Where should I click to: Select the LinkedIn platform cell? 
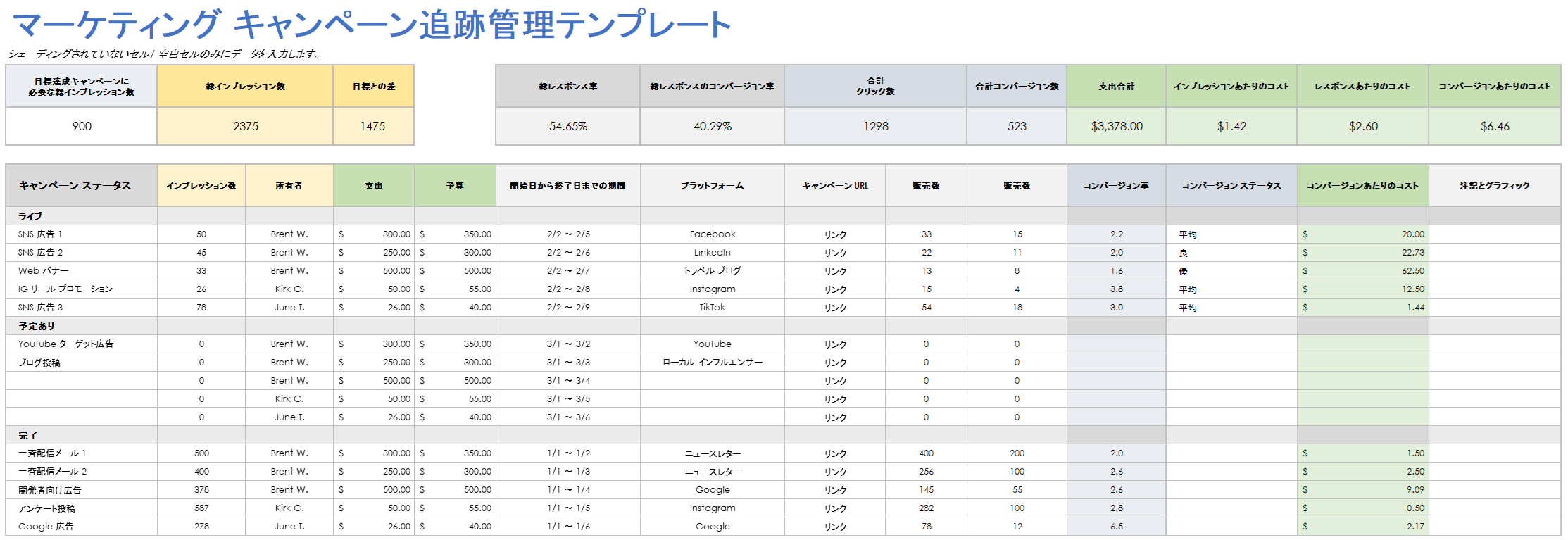point(712,253)
